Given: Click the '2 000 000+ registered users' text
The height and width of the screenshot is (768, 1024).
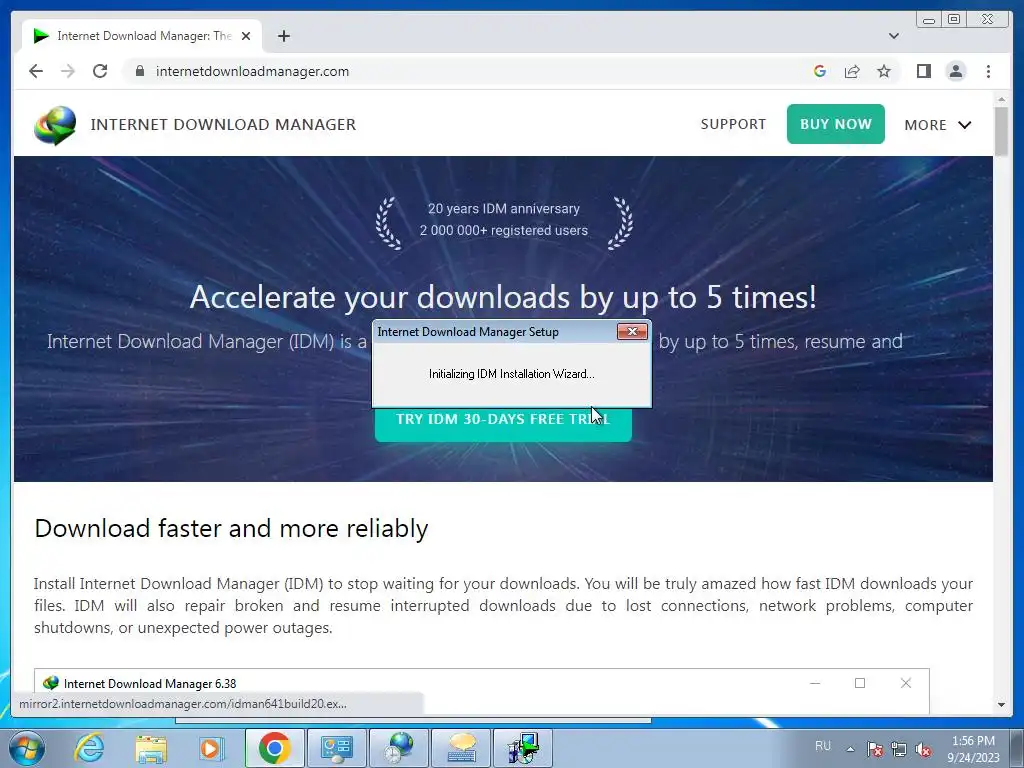Looking at the screenshot, I should (x=504, y=230).
